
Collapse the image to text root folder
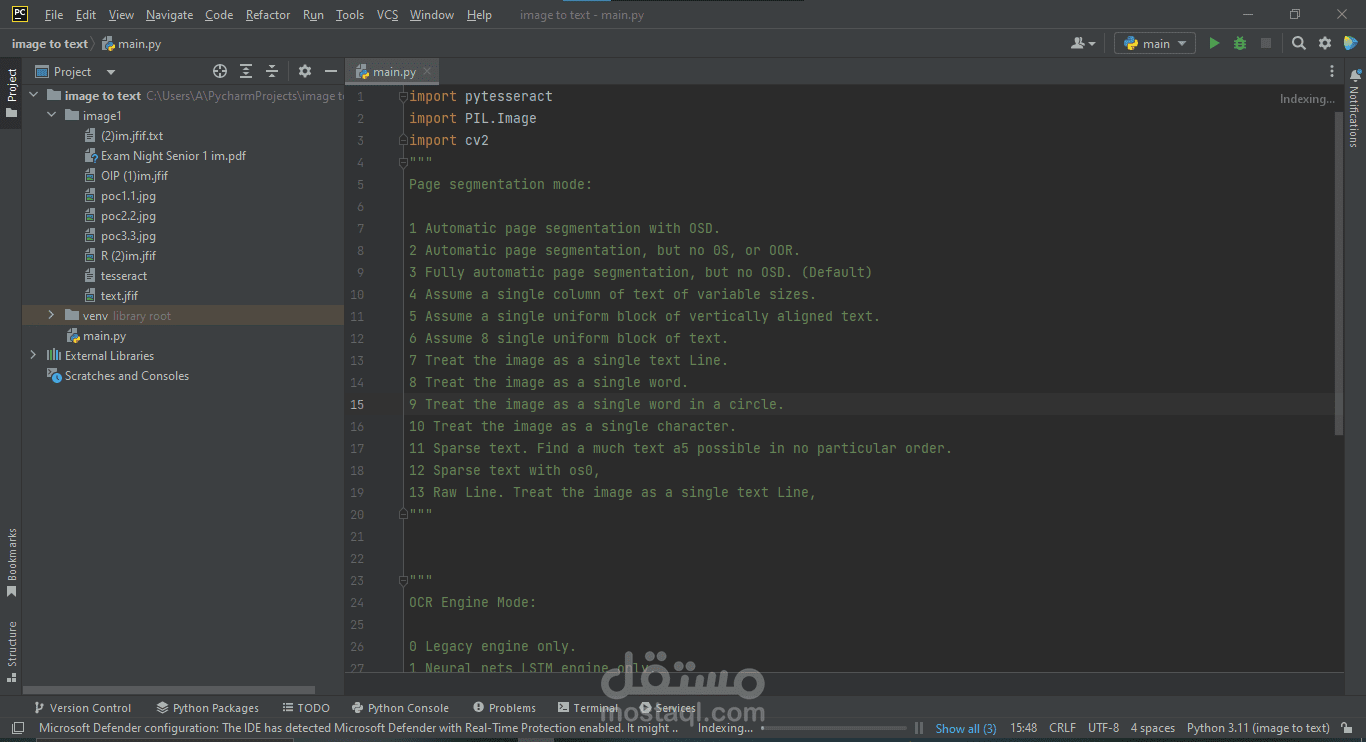click(x=33, y=96)
